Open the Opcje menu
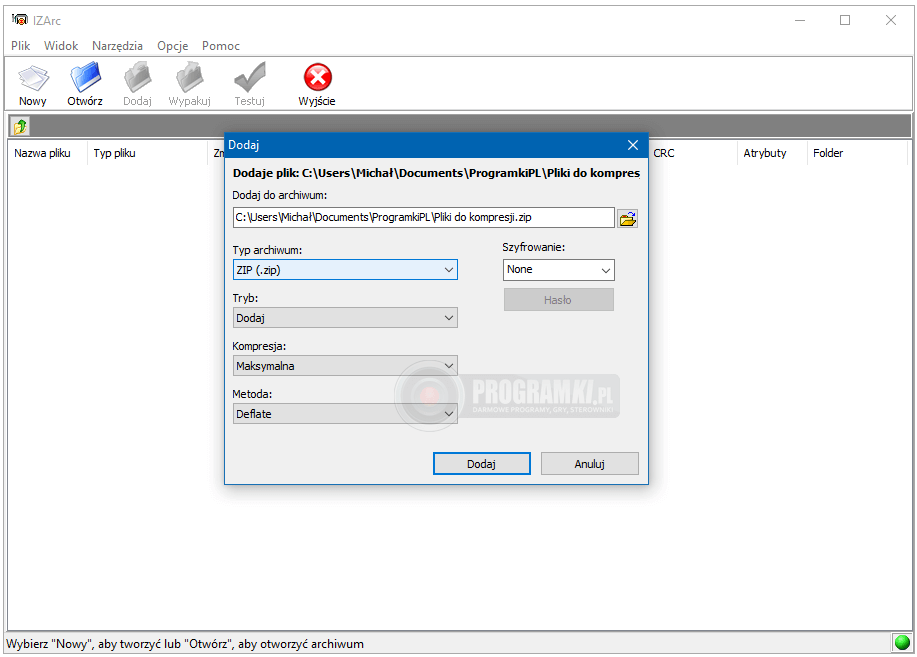Image resolution: width=917 pixels, height=657 pixels. pyautogui.click(x=173, y=46)
